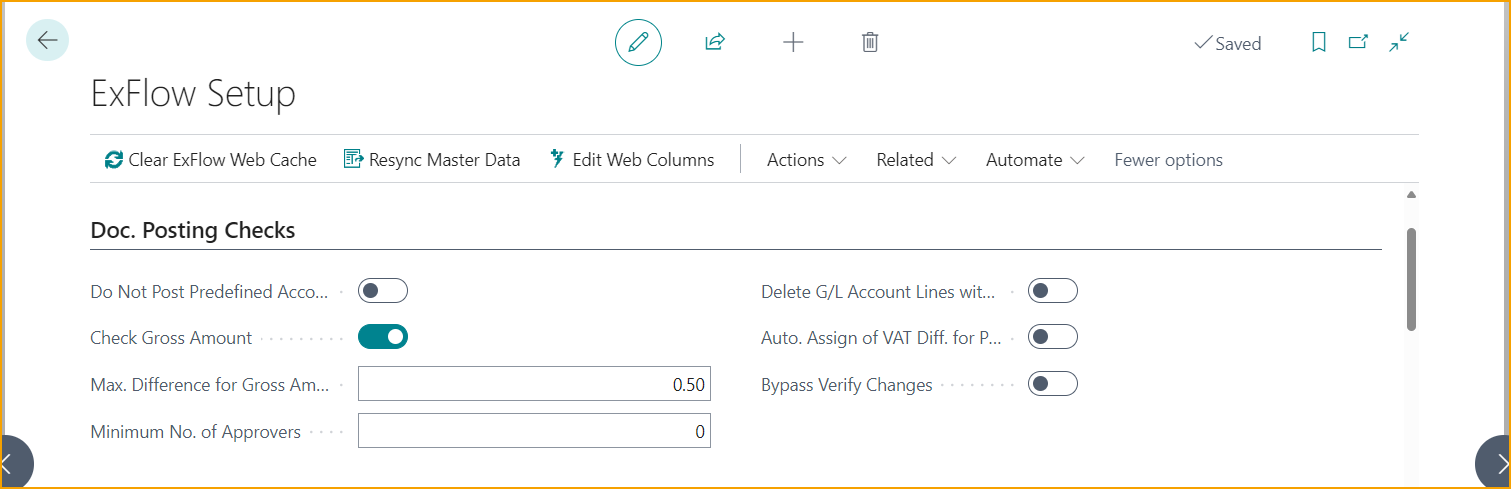This screenshot has height=489, width=1511.
Task: Click Clear ExFlow Web Cache
Action: [210, 160]
